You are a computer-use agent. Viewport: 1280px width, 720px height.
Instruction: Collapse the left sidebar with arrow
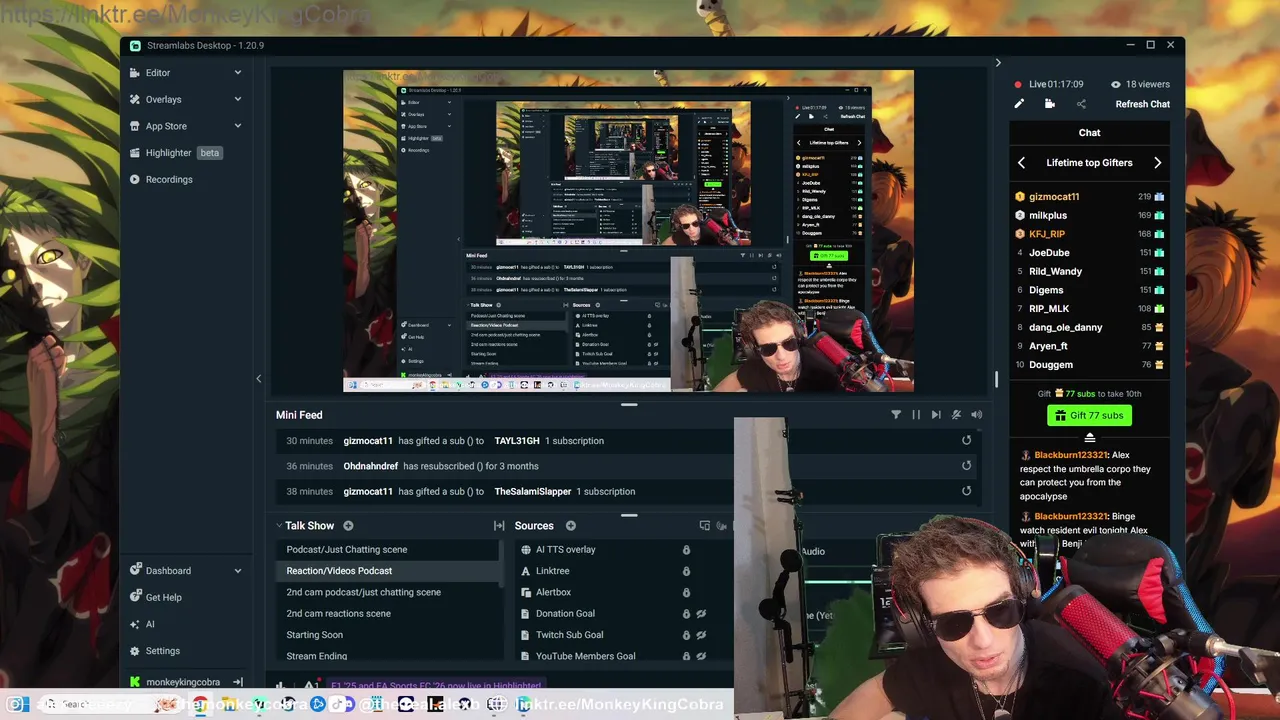[x=258, y=378]
